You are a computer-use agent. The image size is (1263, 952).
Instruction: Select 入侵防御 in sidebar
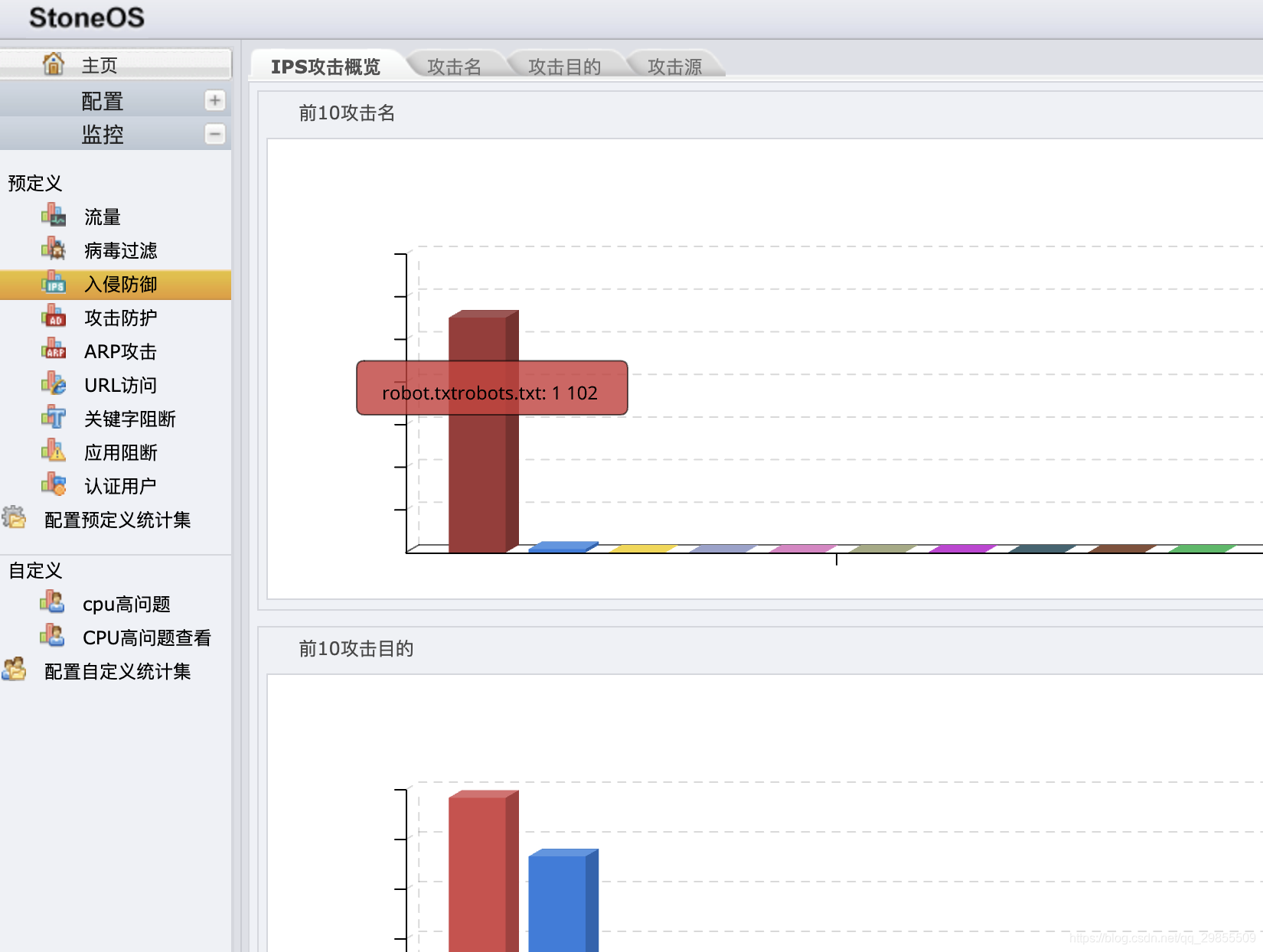click(x=115, y=284)
